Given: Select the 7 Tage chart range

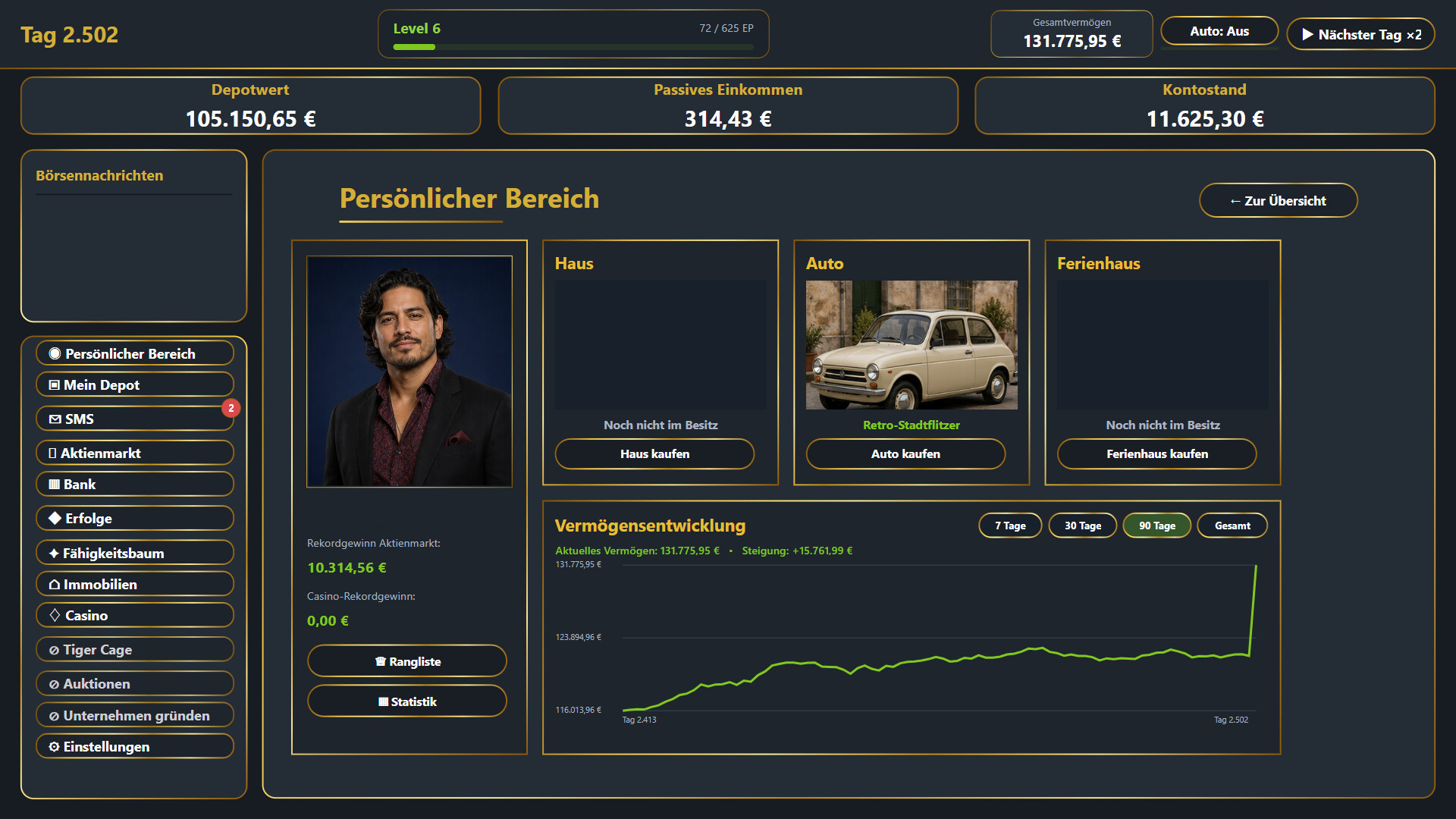Looking at the screenshot, I should click(x=1010, y=526).
